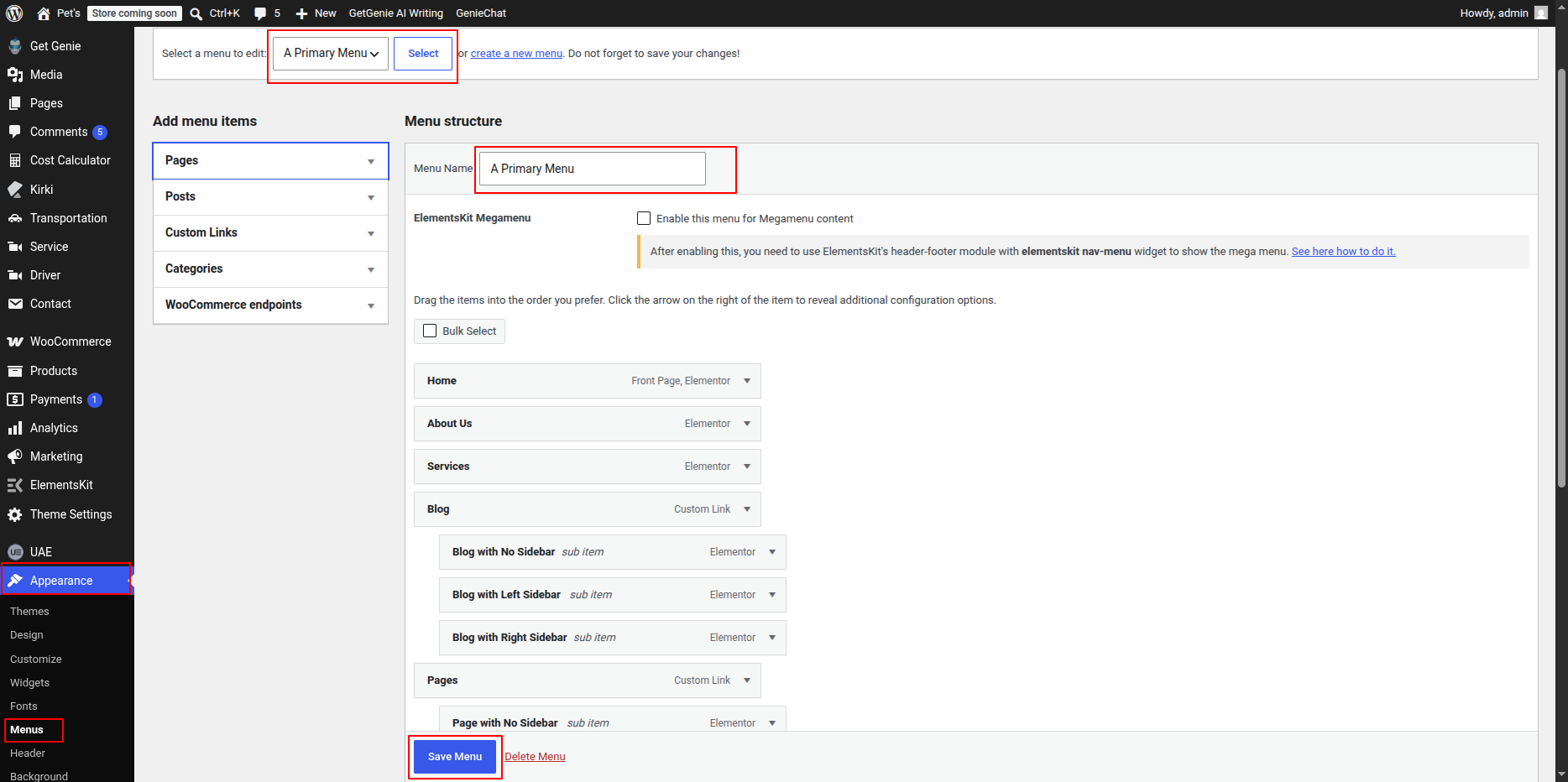This screenshot has height=782, width=1568.
Task: Click the Marketing megaphone icon
Action: click(15, 456)
